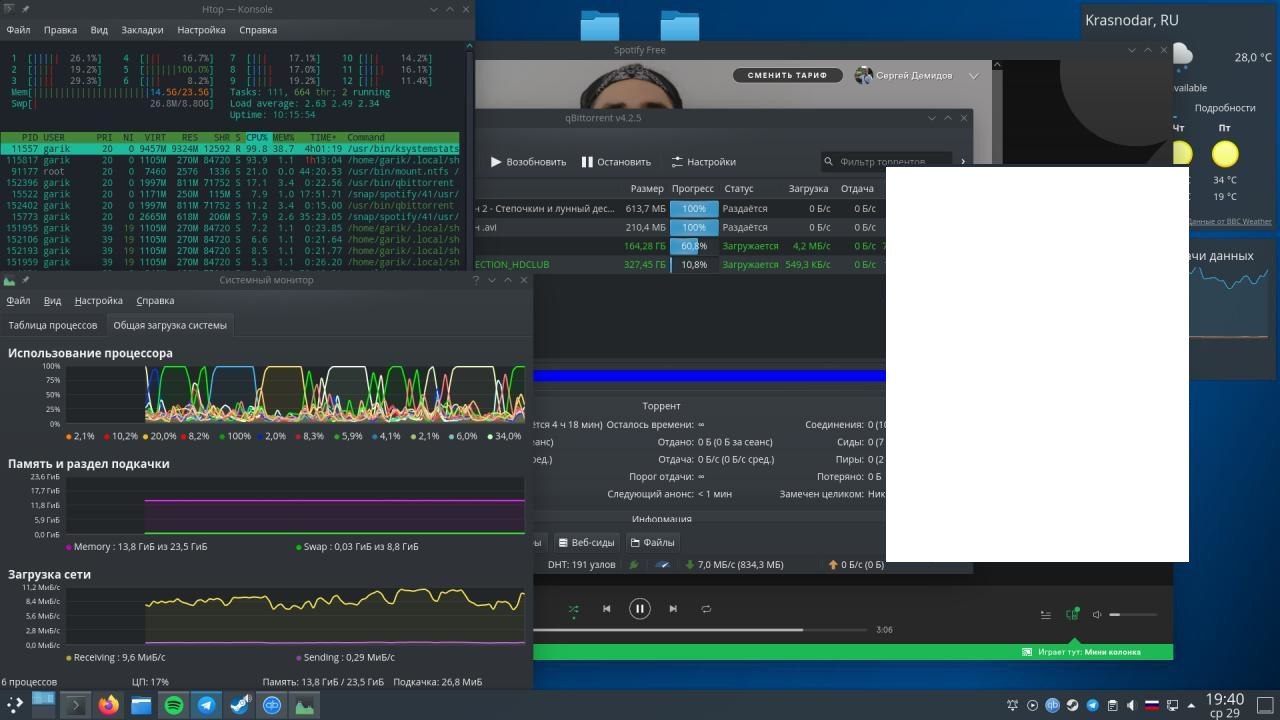The image size is (1280, 720).
Task: Open Настройки in qBittorrent toolbar
Action: [x=703, y=161]
